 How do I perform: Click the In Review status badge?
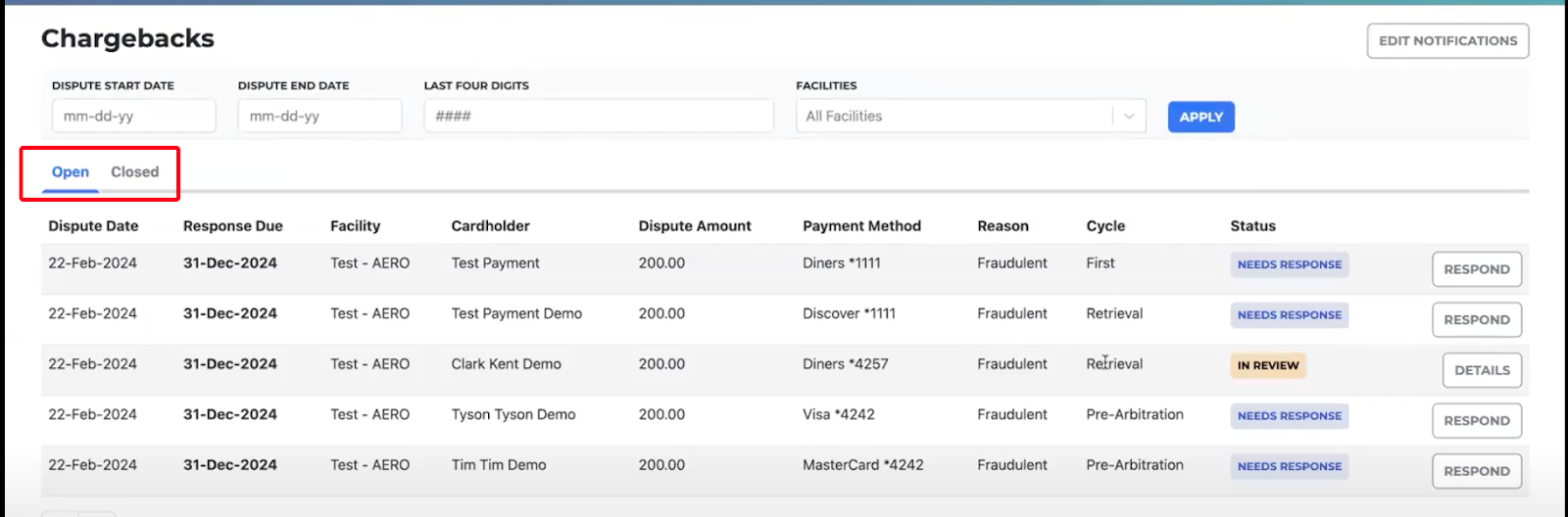tap(1268, 365)
